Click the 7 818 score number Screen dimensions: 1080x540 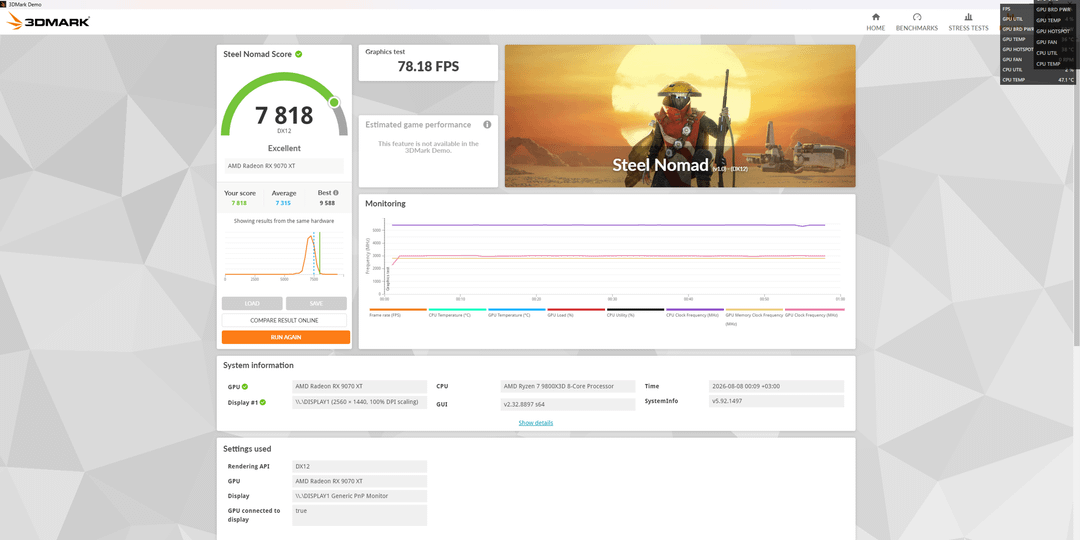coord(284,115)
